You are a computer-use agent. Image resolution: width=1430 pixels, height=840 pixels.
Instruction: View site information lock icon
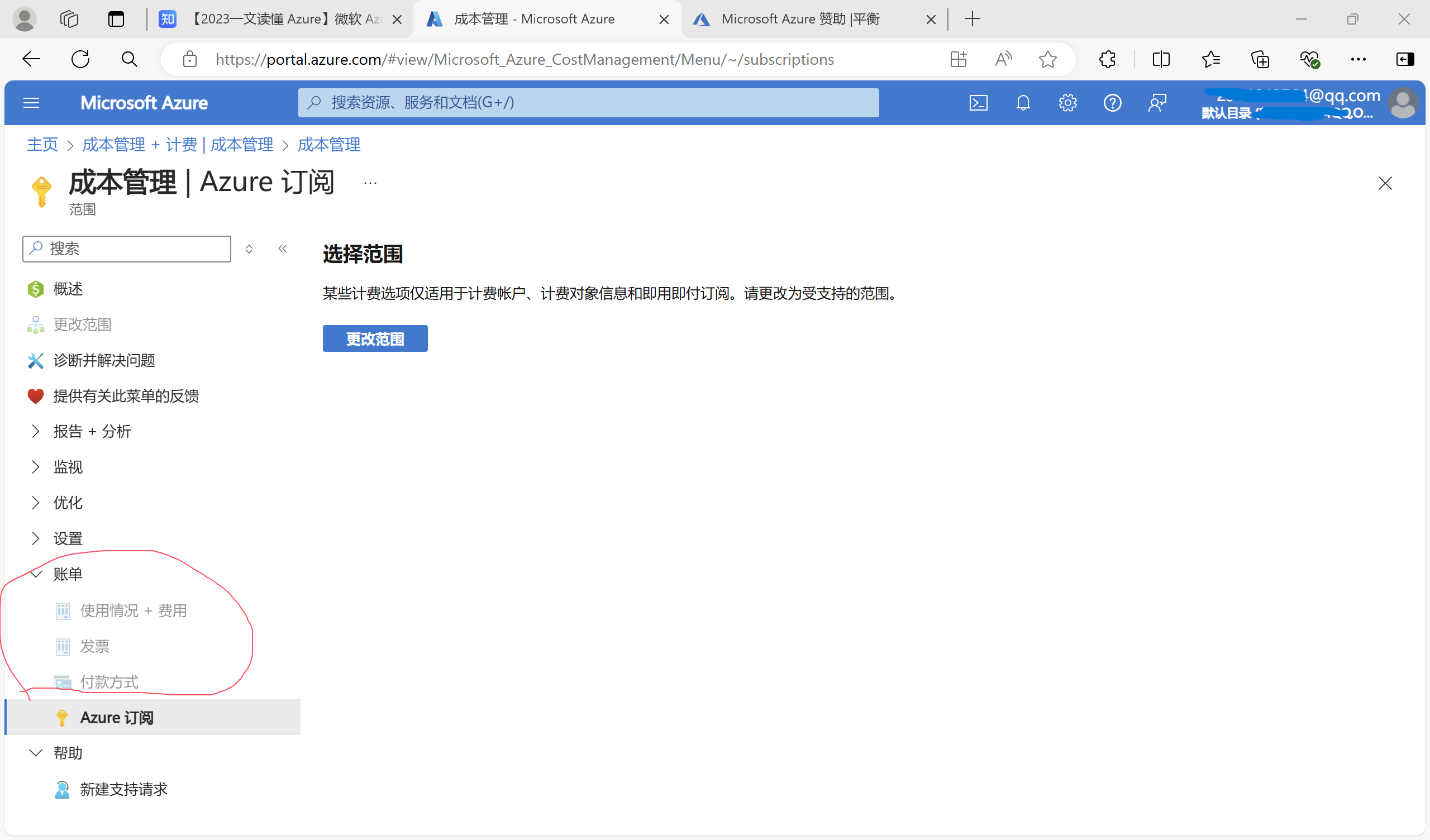coord(190,59)
